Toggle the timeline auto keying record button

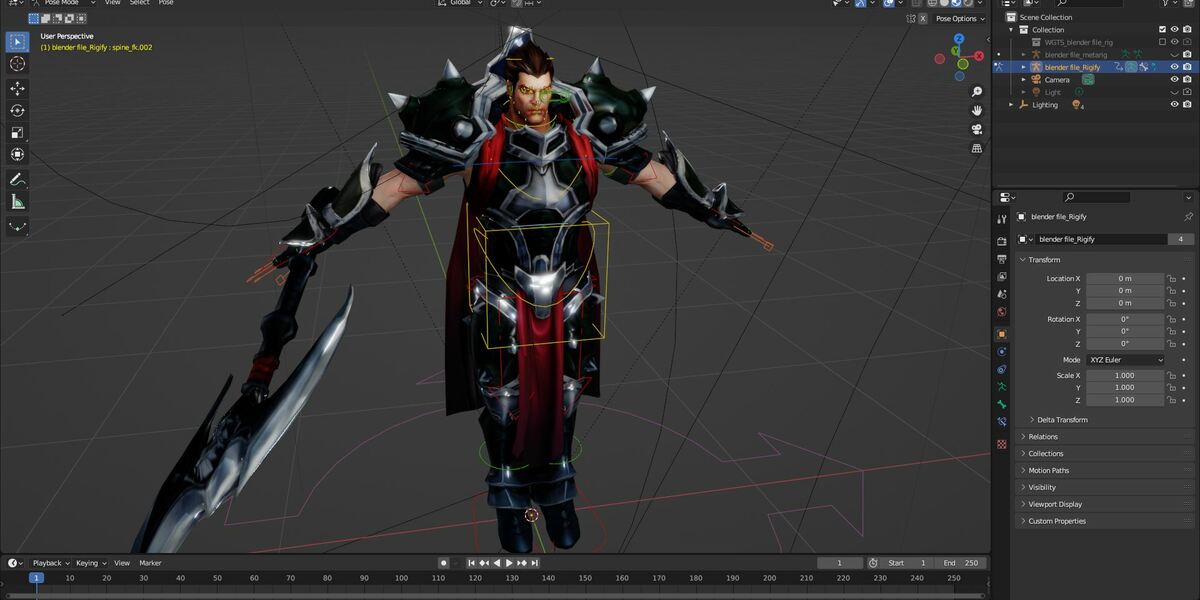coord(444,563)
